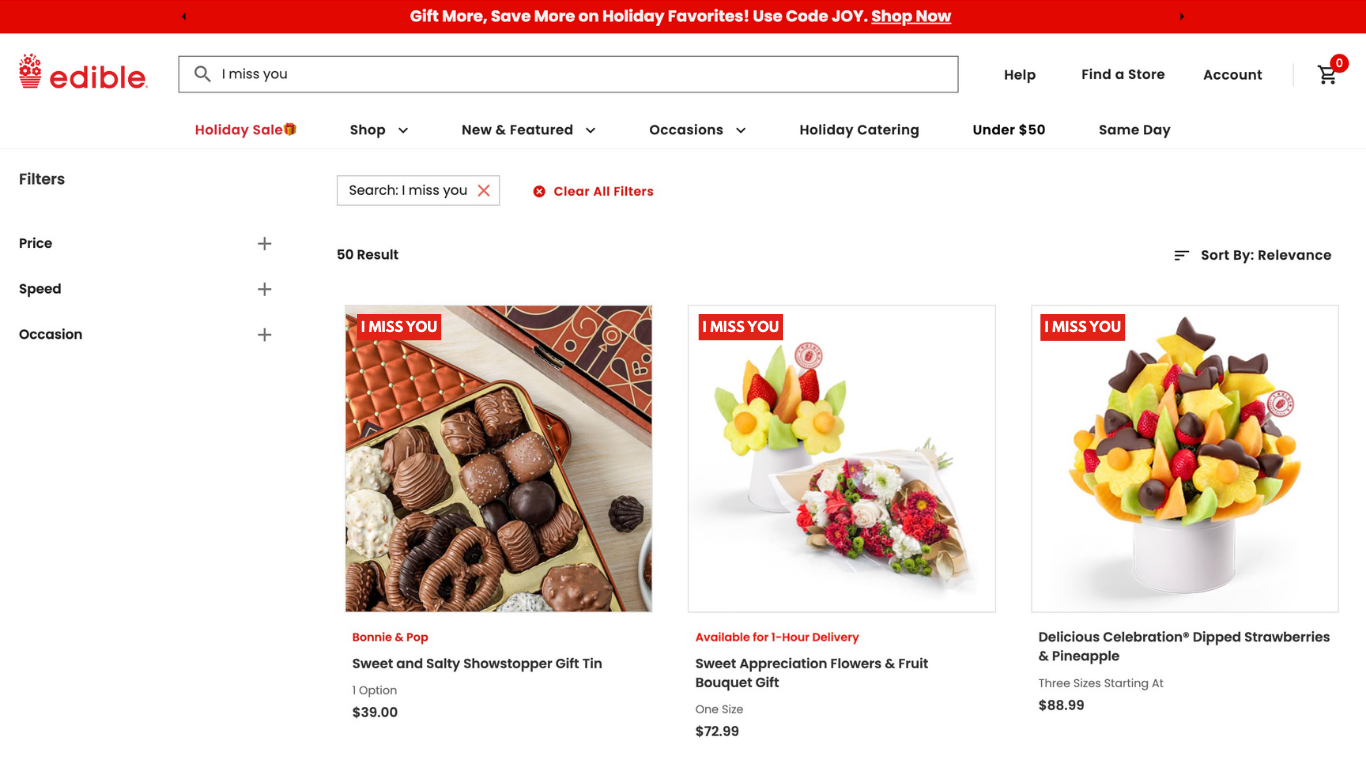Viewport: 1366px width, 768px height.
Task: Open Find a Store link
Action: [x=1123, y=74]
